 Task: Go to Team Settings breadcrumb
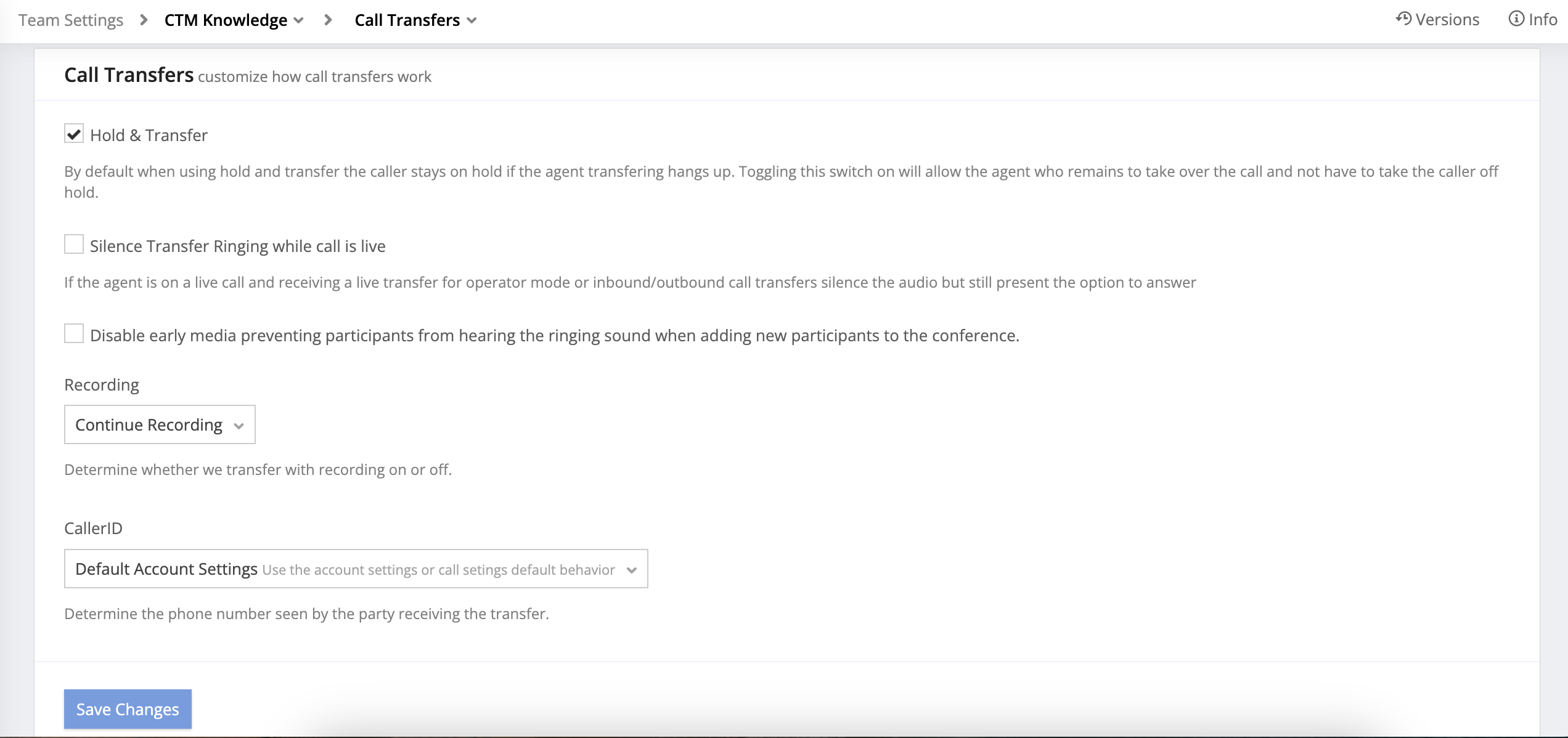tap(71, 20)
